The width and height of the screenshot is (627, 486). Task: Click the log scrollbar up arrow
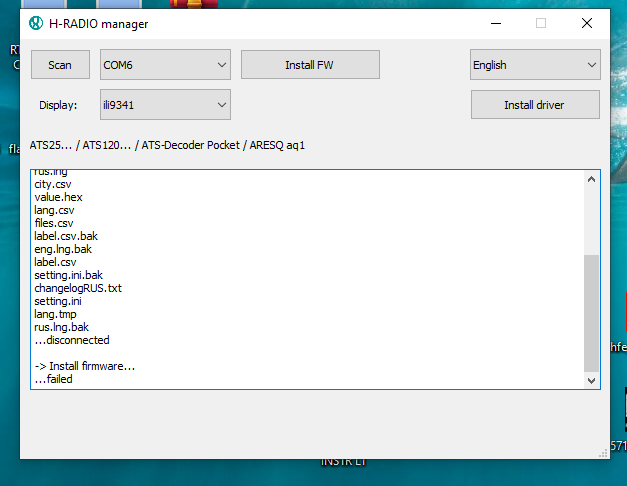[x=591, y=179]
